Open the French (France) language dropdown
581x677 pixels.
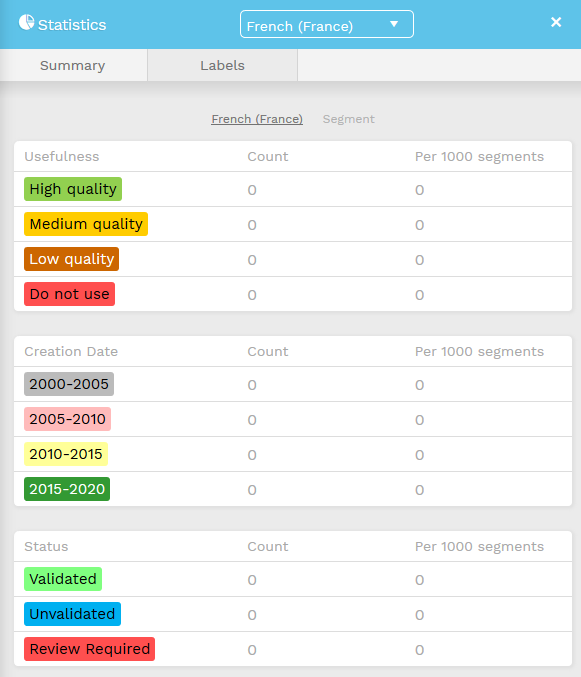(327, 24)
